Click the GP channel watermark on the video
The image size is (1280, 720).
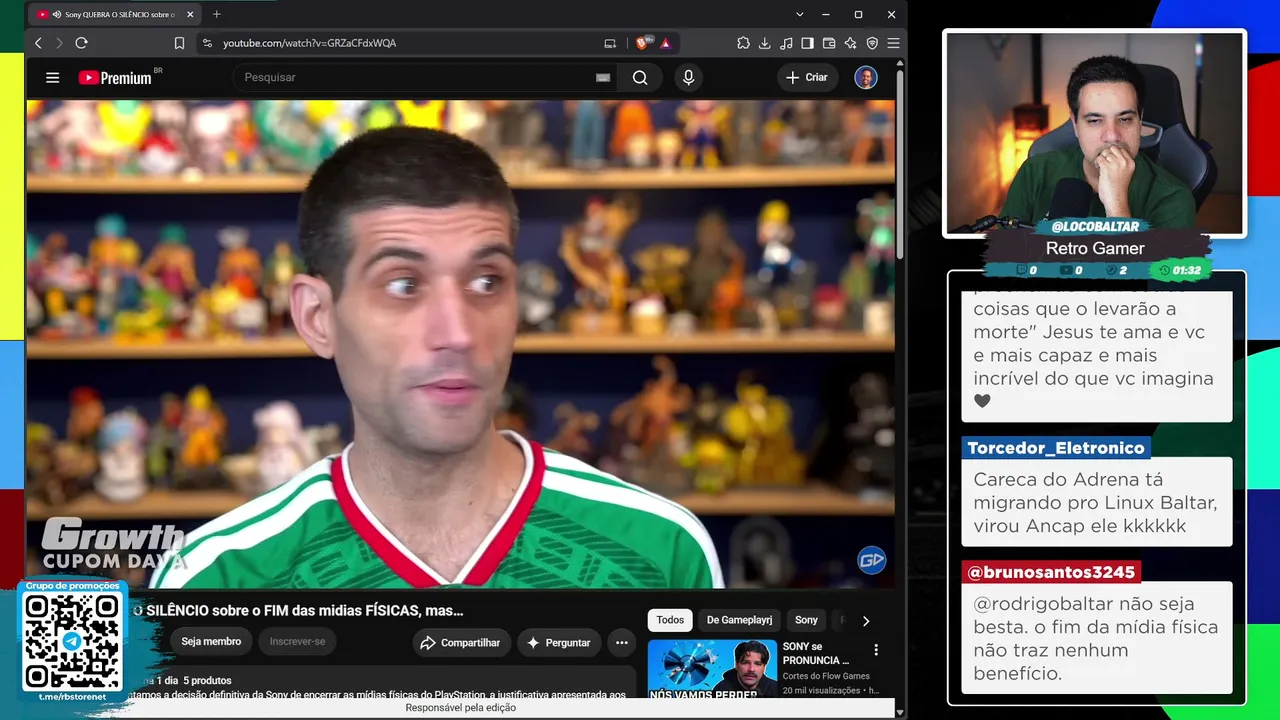tap(872, 561)
